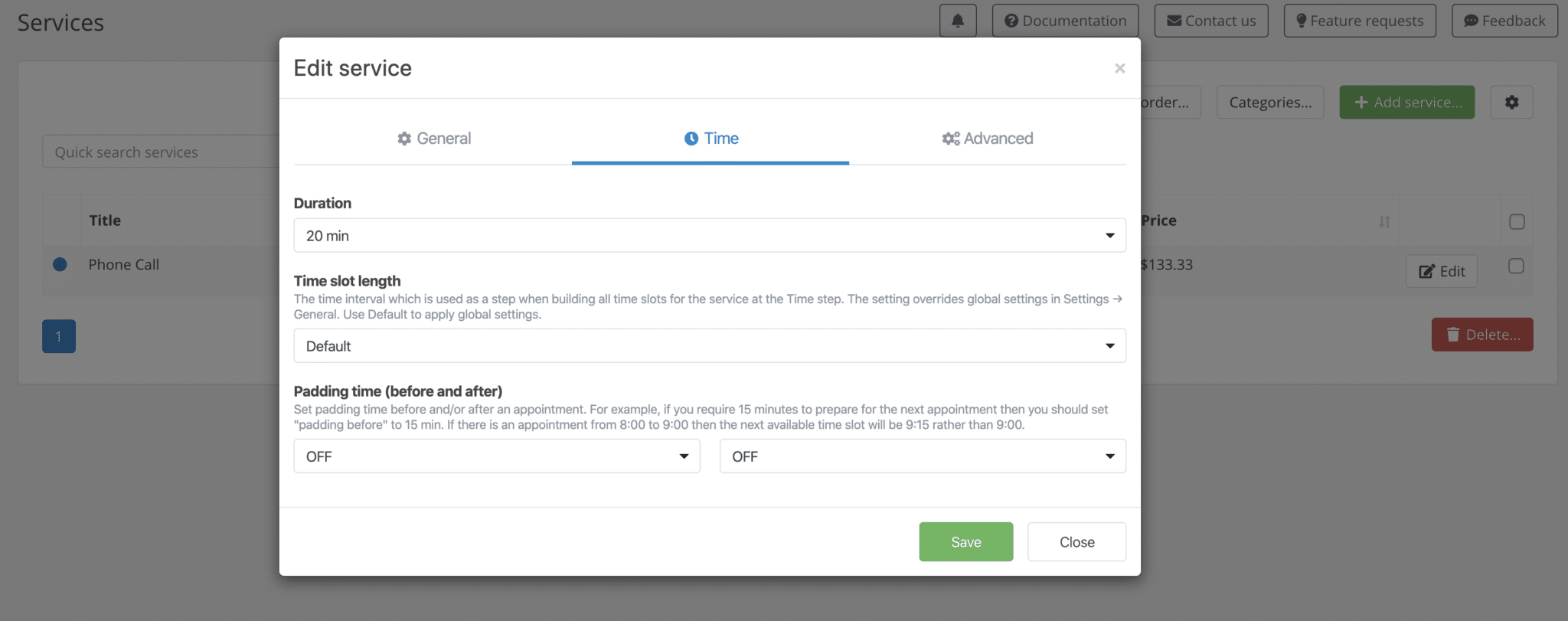Open the Duration dropdown showing 20 min

(x=709, y=235)
